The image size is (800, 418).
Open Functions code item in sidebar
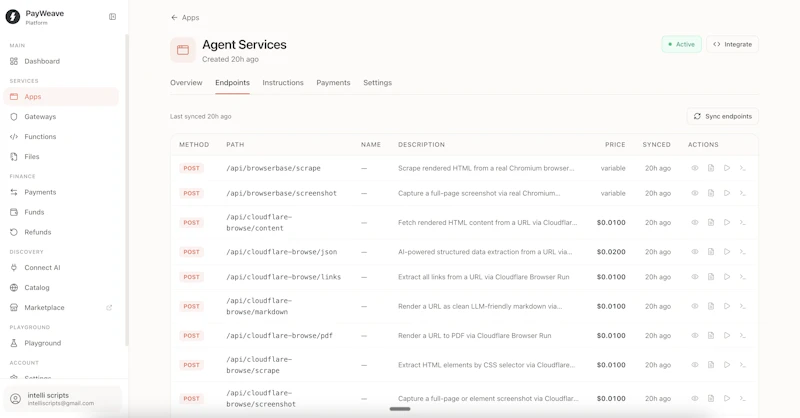(61, 136)
